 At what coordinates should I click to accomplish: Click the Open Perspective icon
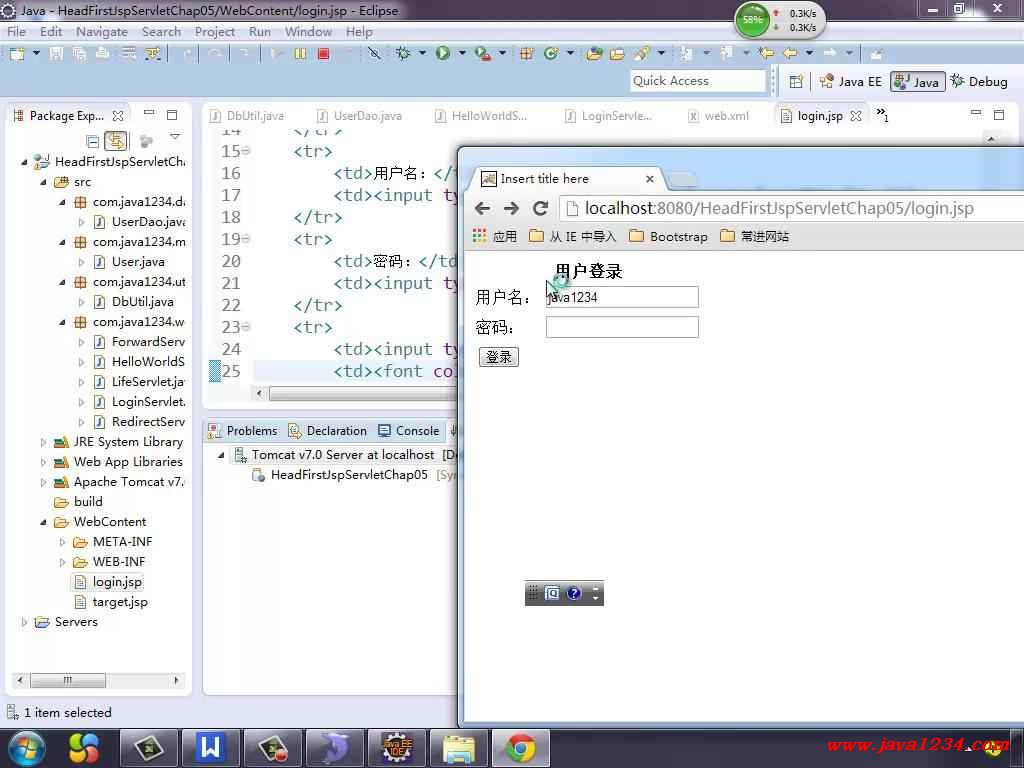point(796,82)
